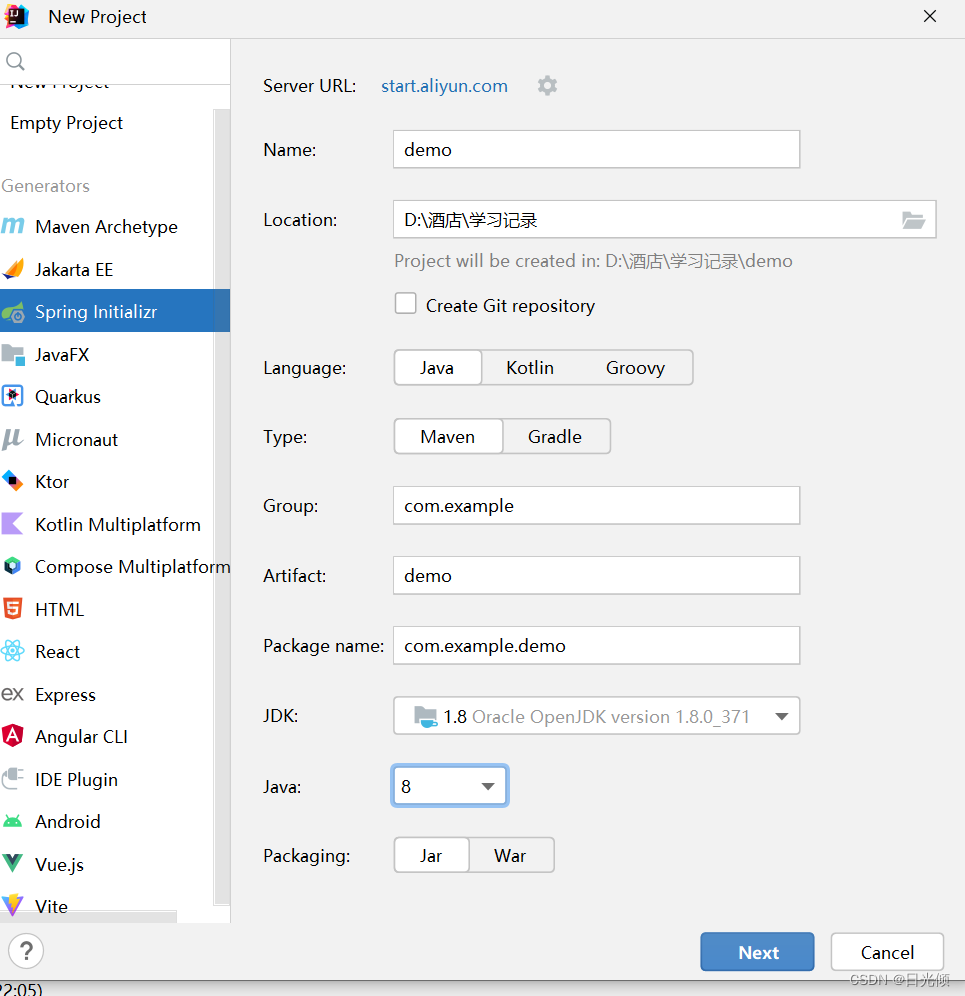This screenshot has height=996, width=965.
Task: Click the Angular CLI red shield icon
Action: [13, 736]
